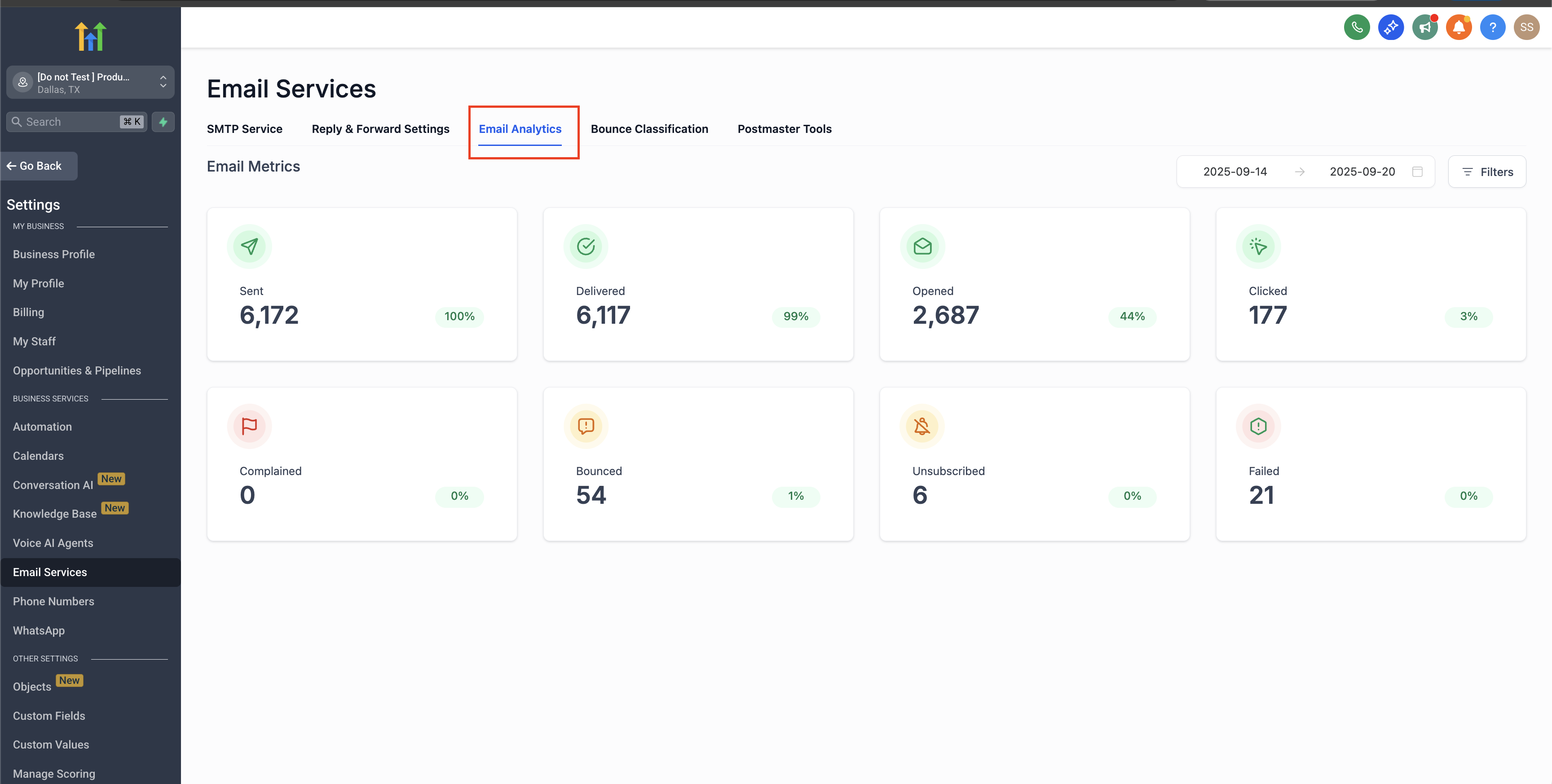Image resolution: width=1552 pixels, height=784 pixels.
Task: Open Conversation AI settings
Action: coord(53,485)
